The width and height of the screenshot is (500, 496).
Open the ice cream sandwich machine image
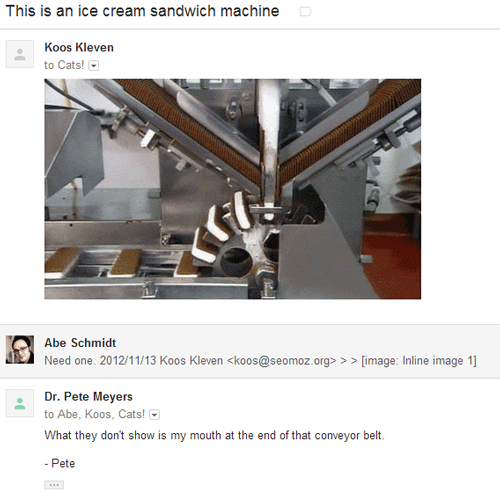(x=232, y=189)
